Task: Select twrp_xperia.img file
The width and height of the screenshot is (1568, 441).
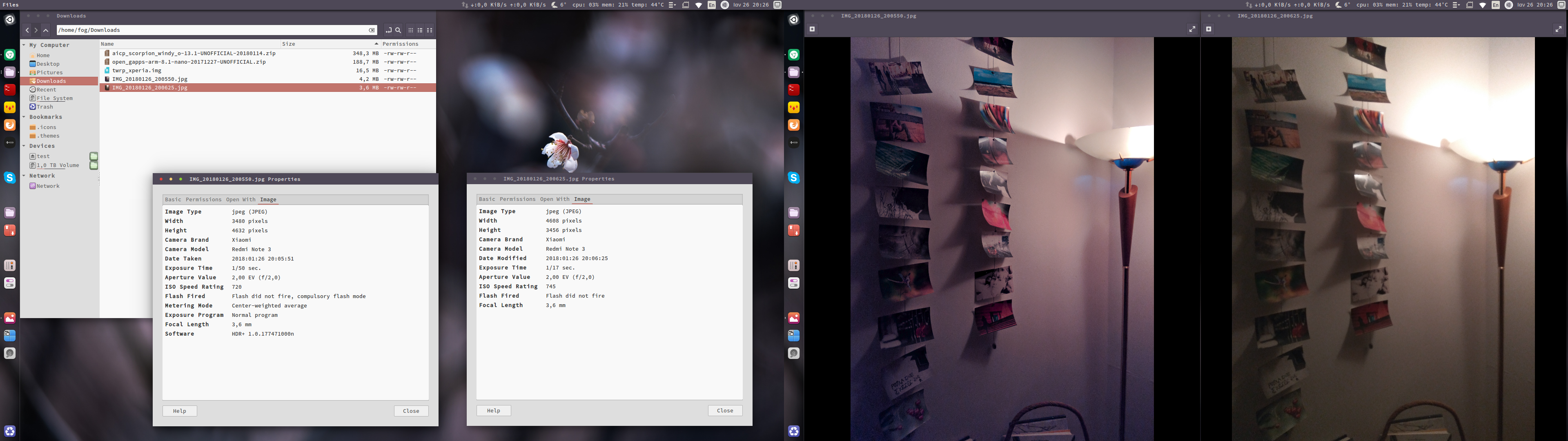Action: pos(136,71)
